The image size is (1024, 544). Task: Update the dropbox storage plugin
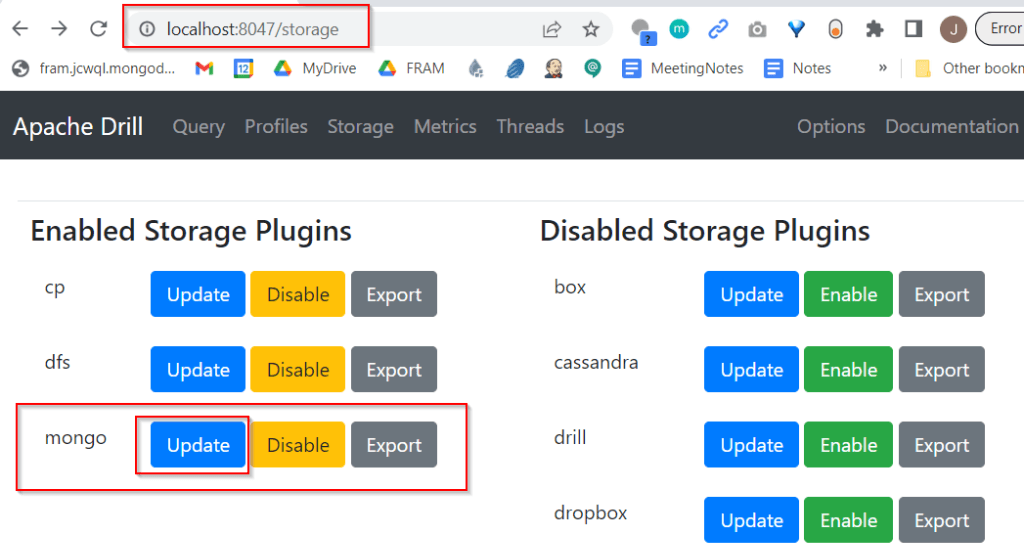click(752, 520)
